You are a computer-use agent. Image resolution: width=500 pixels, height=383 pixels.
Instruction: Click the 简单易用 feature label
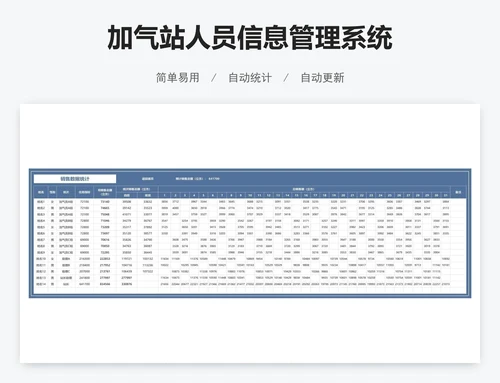178,78
